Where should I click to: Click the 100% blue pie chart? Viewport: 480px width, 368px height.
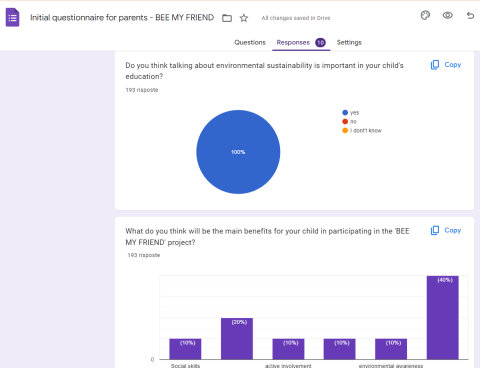(238, 152)
